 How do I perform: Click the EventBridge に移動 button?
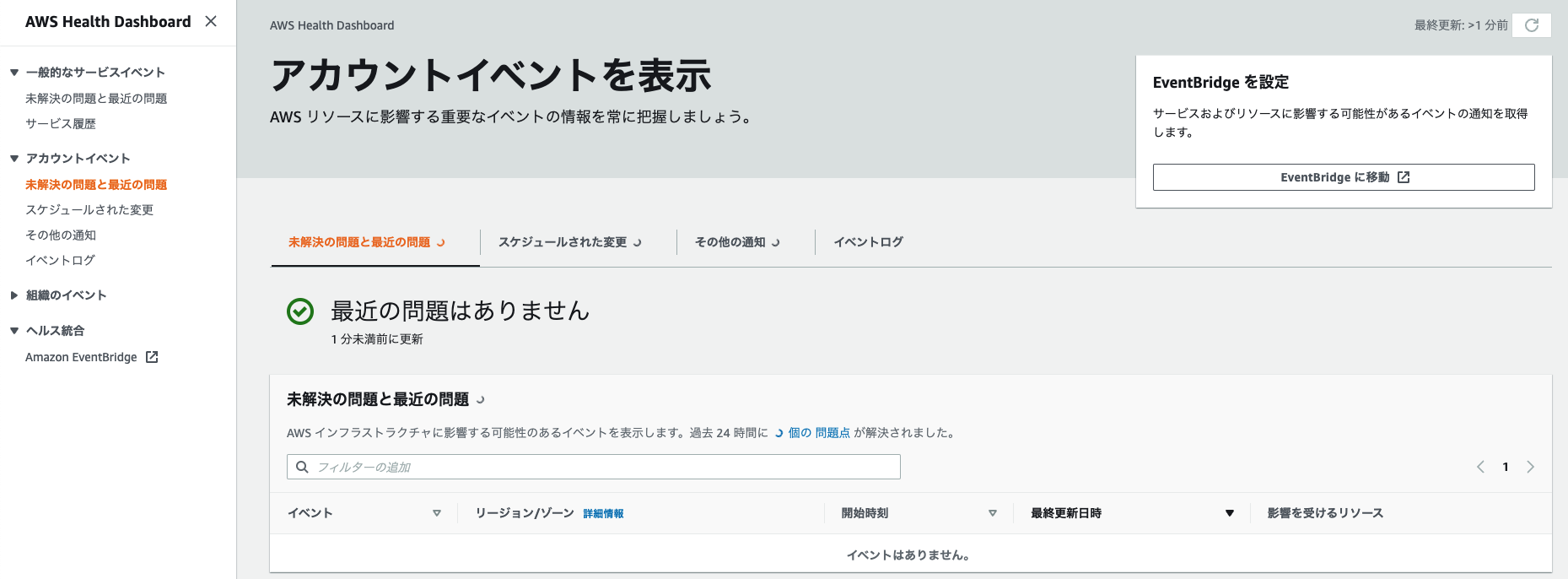pos(1344,177)
